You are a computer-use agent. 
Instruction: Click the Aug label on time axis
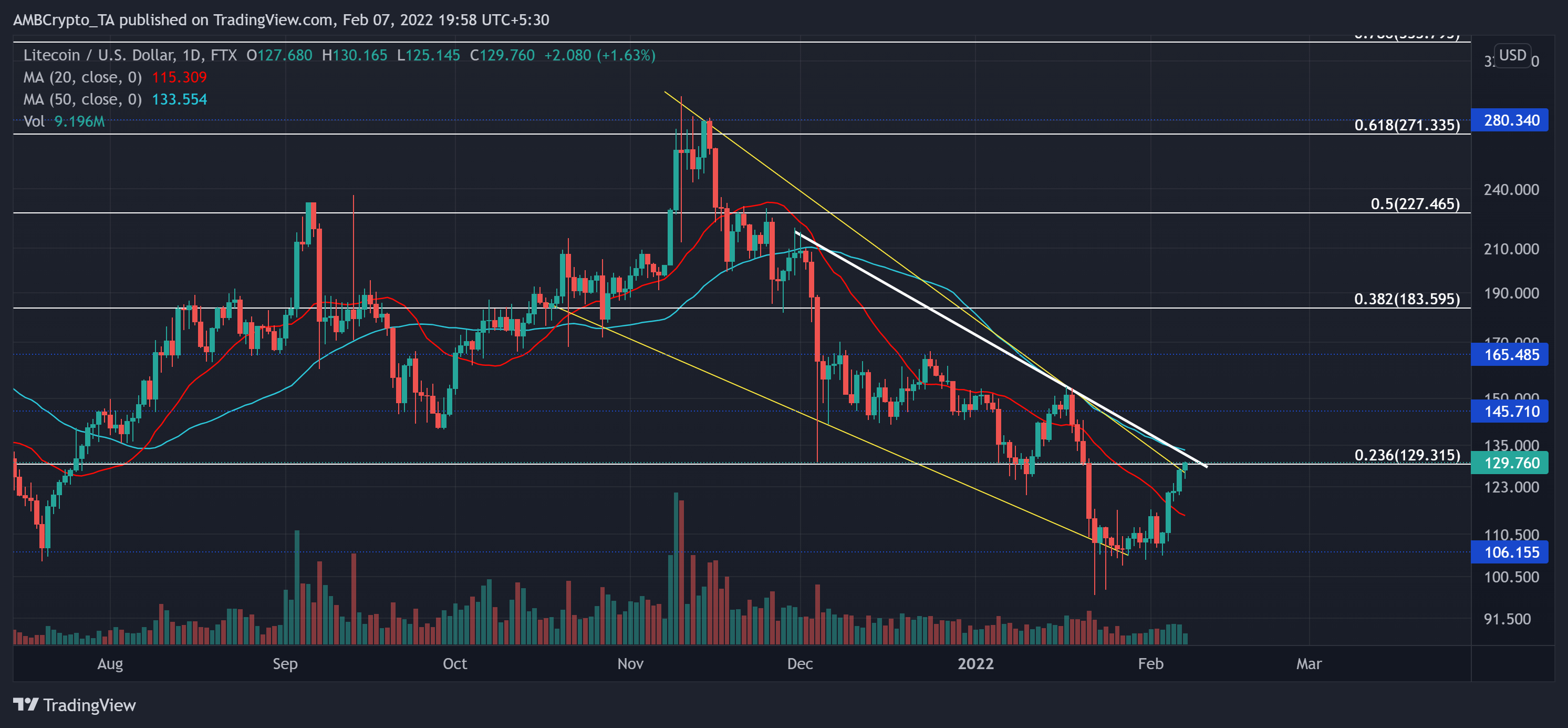110,663
